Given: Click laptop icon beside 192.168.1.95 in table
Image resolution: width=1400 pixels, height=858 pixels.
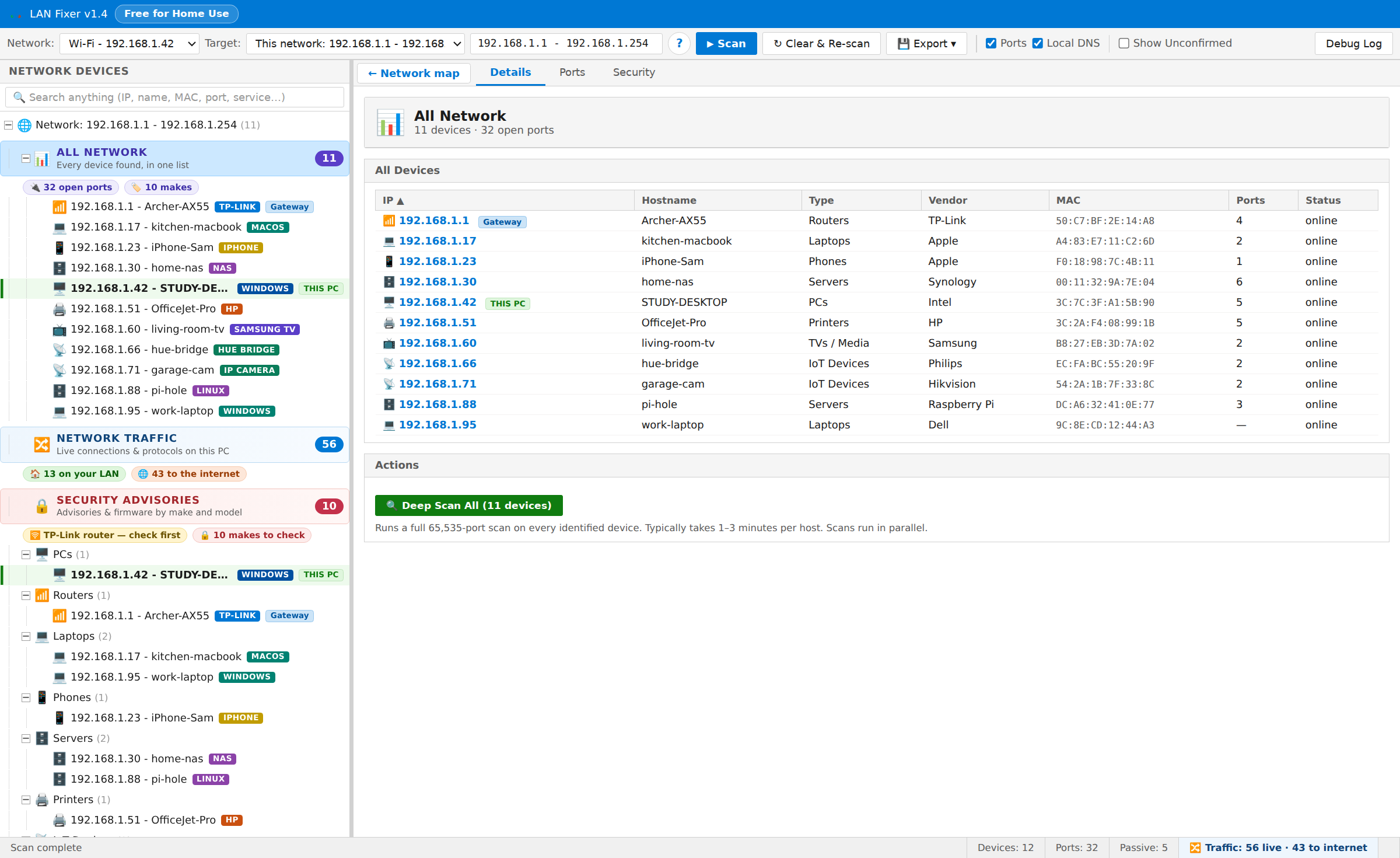Looking at the screenshot, I should pyautogui.click(x=389, y=425).
